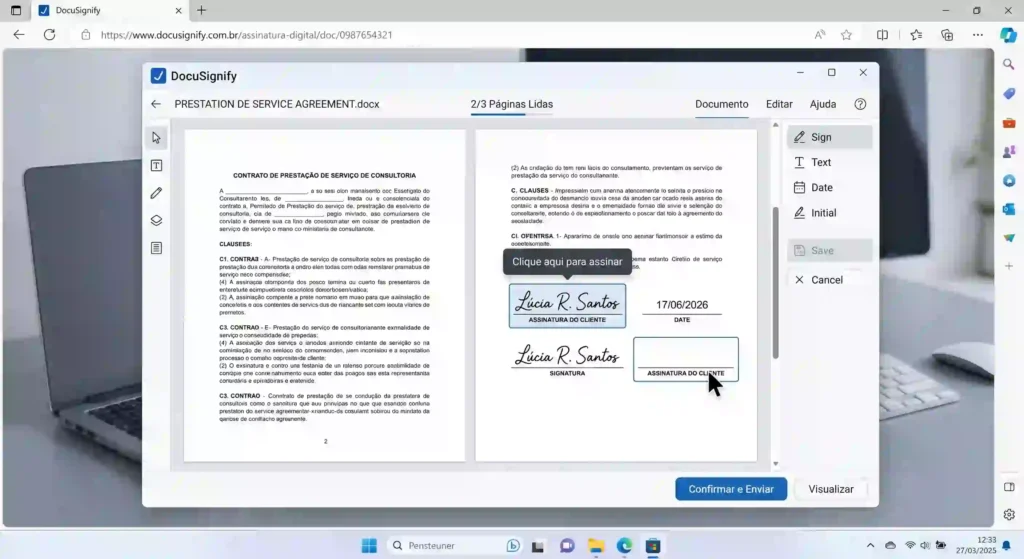The width and height of the screenshot is (1024, 559).
Task: Choose the Text field option
Action: click(829, 163)
